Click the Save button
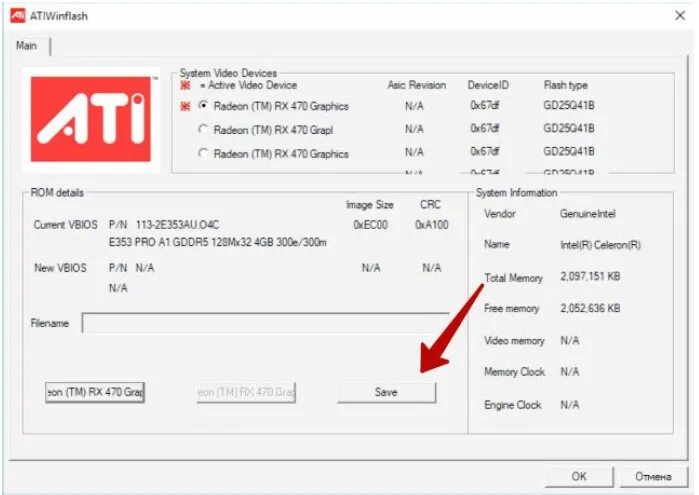Screen dimensions: 699x495 386,392
